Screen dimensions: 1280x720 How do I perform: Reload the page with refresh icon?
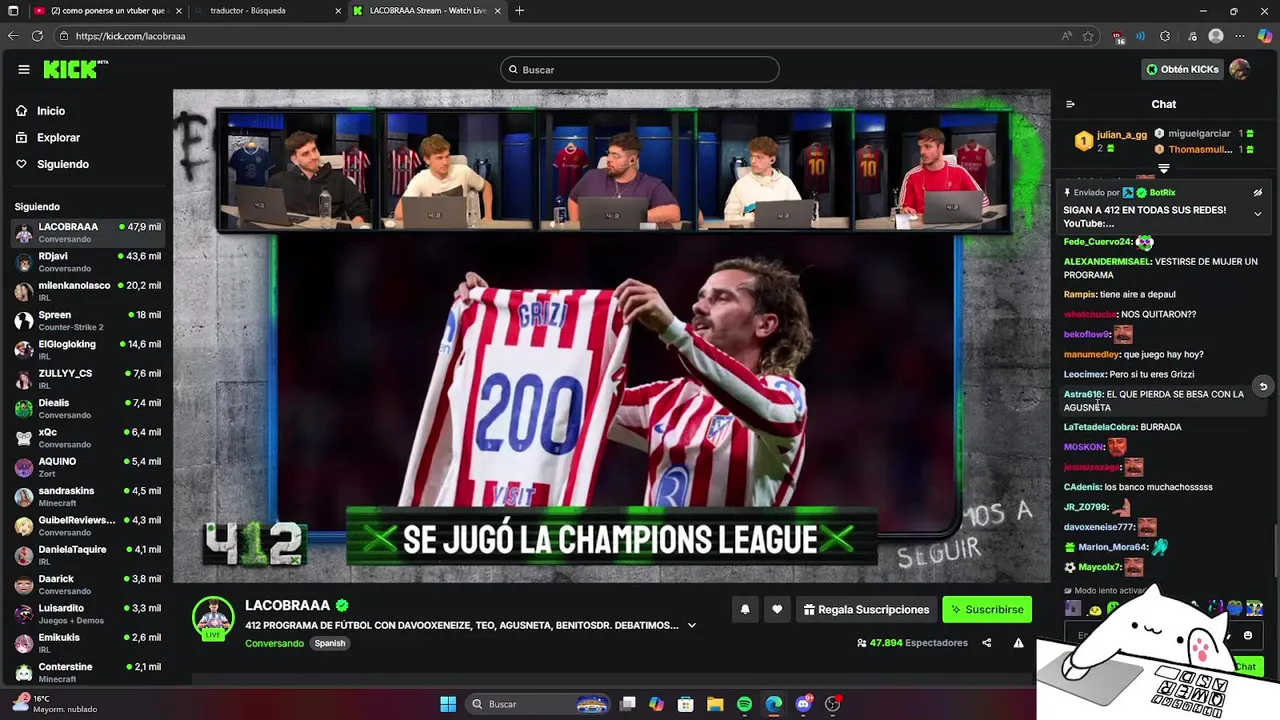tap(37, 36)
